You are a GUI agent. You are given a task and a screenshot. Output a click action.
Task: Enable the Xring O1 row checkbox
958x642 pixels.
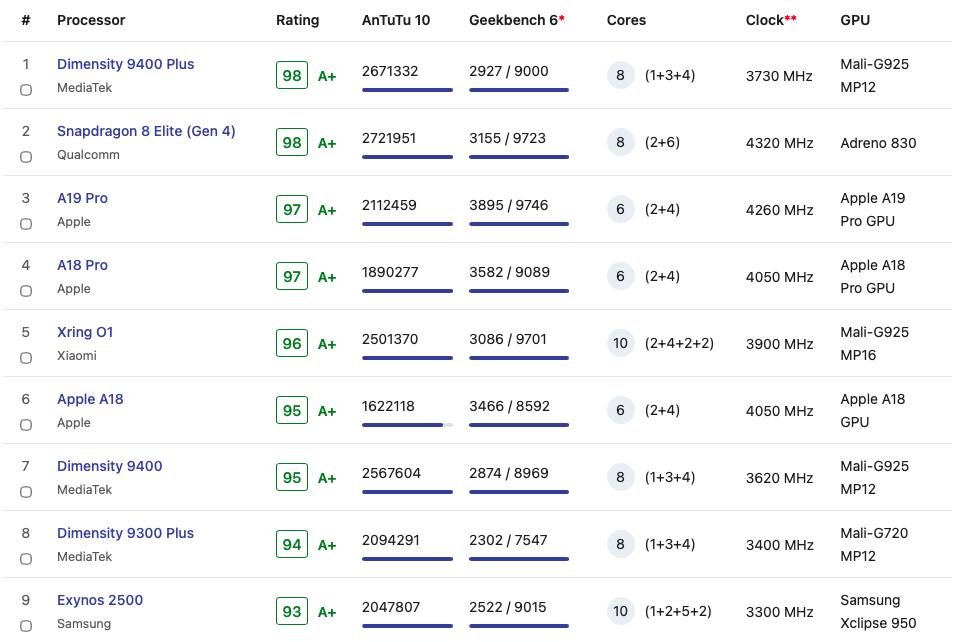26,358
